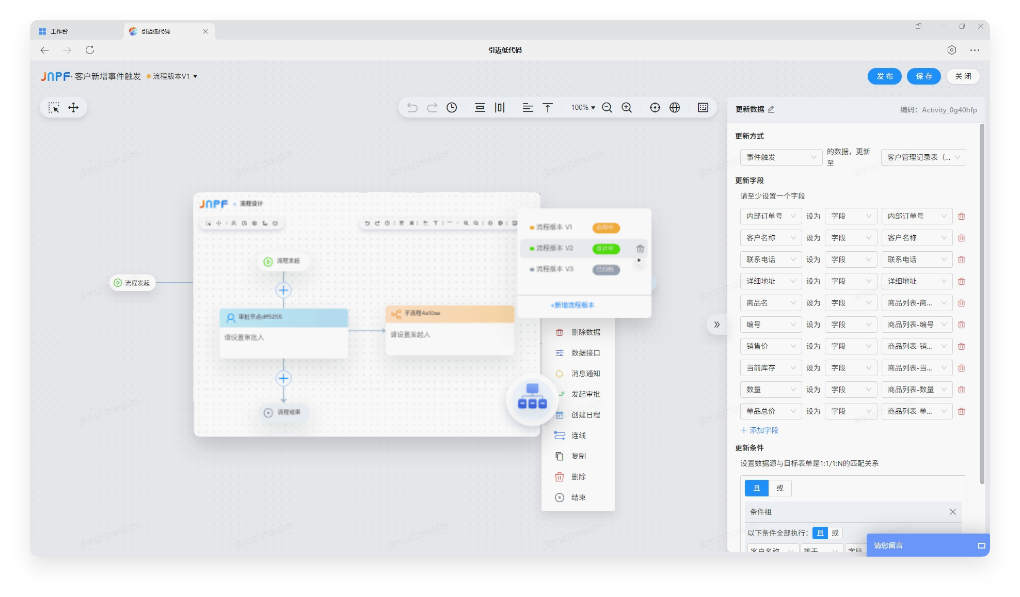Click the 新增流程版本 link
The width and height of the screenshot is (1020, 597).
572,305
